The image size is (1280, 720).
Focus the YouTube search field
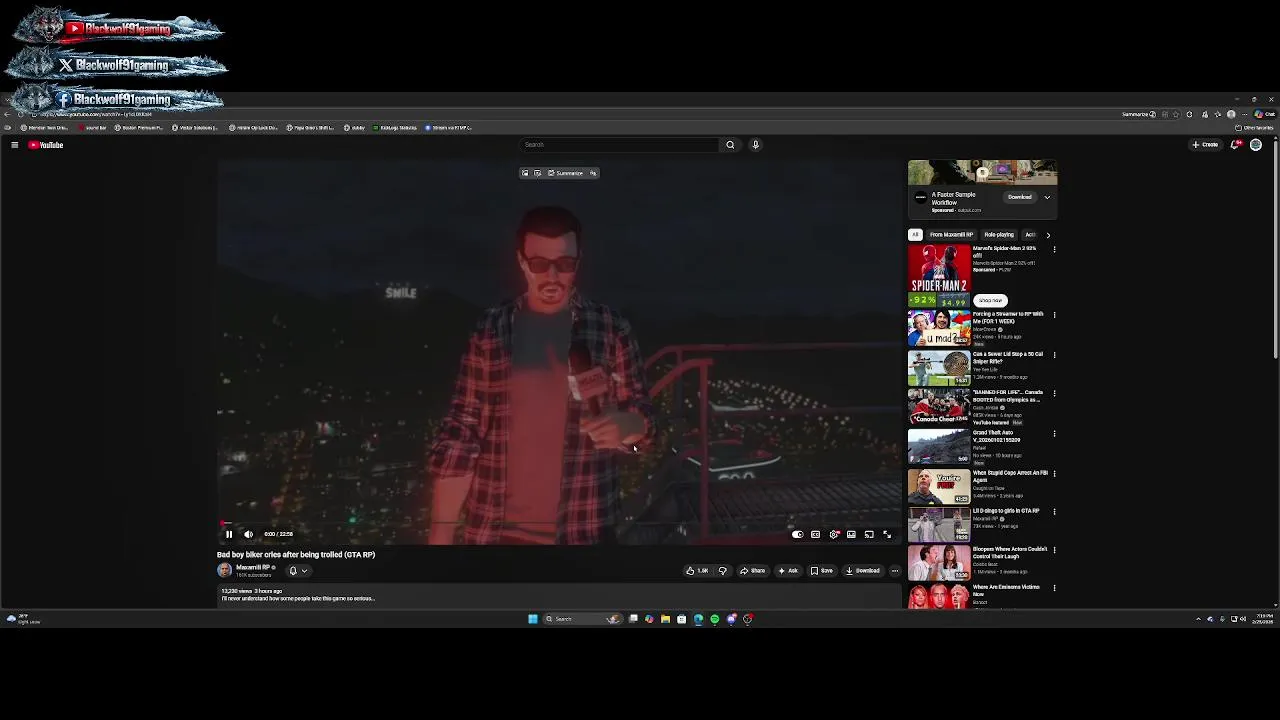(620, 145)
